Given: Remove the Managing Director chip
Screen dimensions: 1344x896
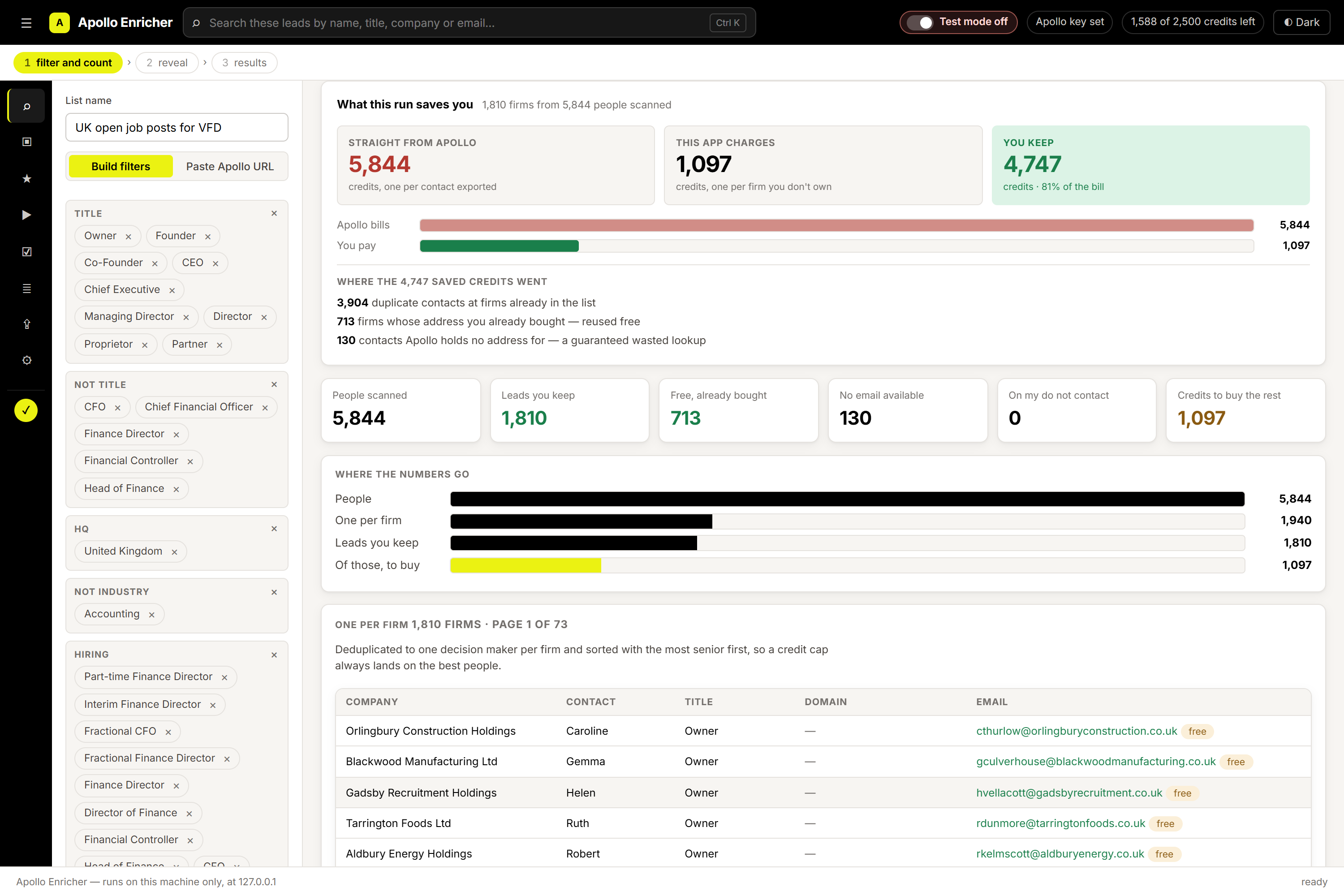Looking at the screenshot, I should pyautogui.click(x=186, y=317).
